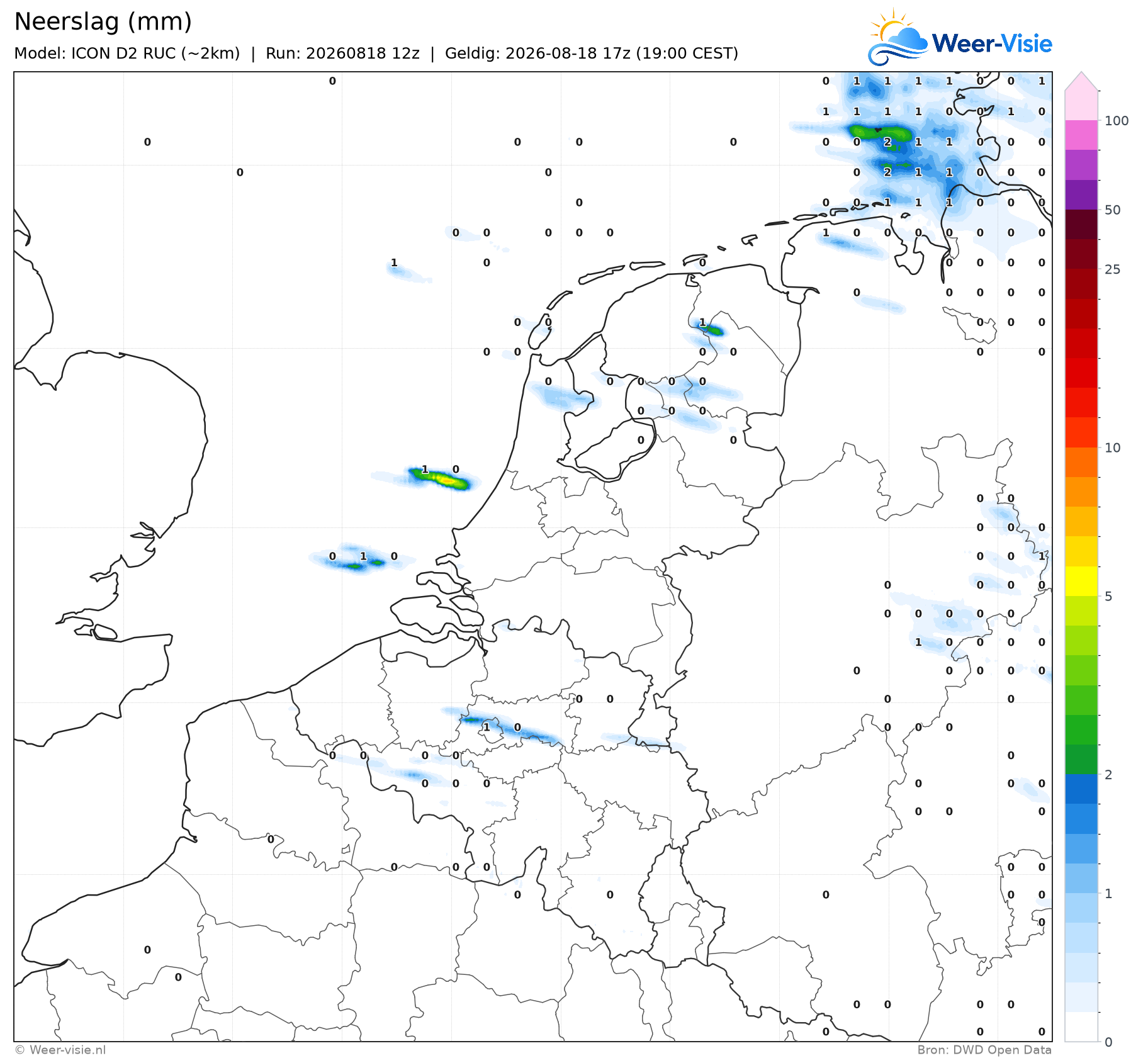Click the Bron: DWD Open Data credit
This screenshot has height=1058, width=1148.
pos(984,1050)
